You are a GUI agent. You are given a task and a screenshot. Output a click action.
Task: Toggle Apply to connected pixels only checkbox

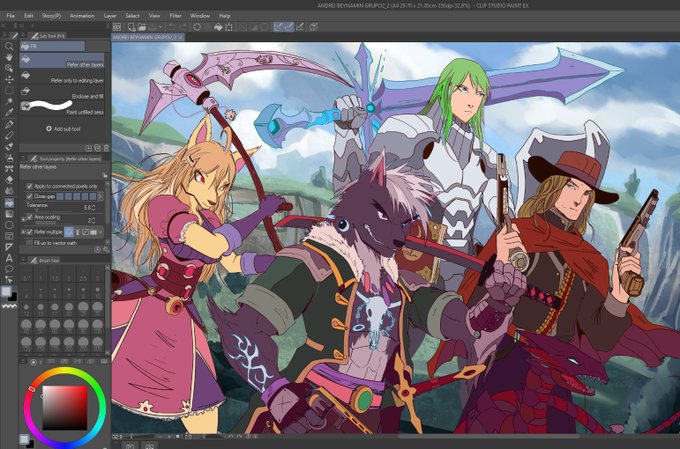pyautogui.click(x=29, y=186)
